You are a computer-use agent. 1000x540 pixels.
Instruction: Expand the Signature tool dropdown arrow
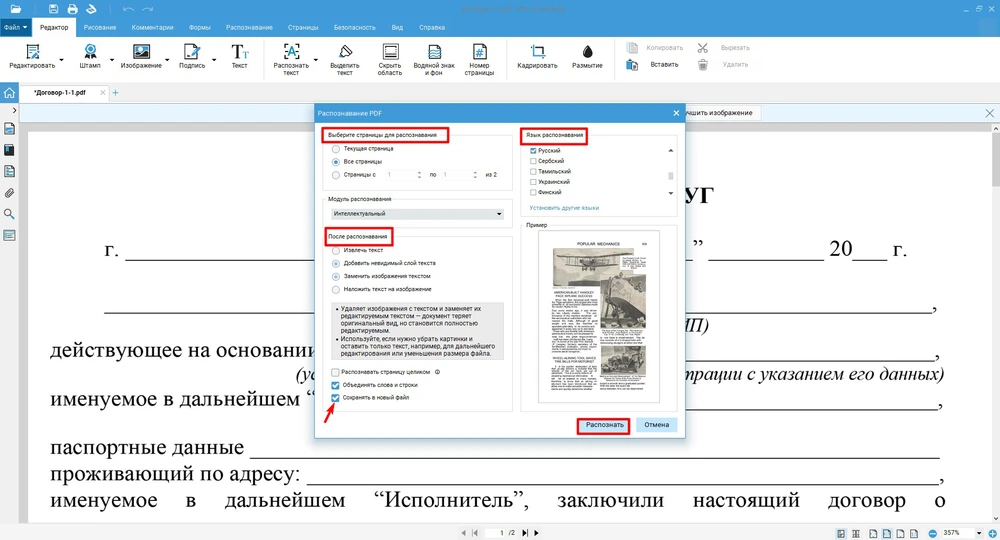click(213, 59)
